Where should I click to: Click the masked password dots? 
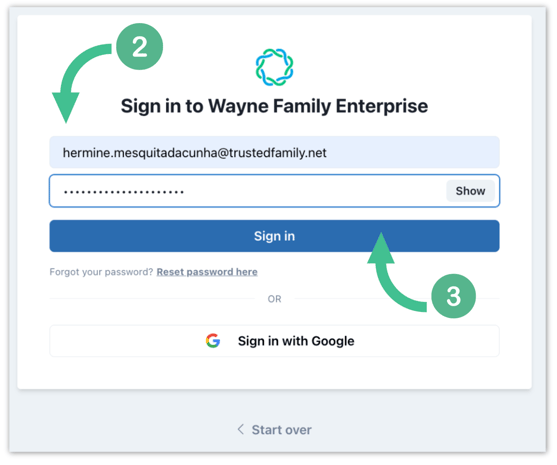(x=124, y=192)
